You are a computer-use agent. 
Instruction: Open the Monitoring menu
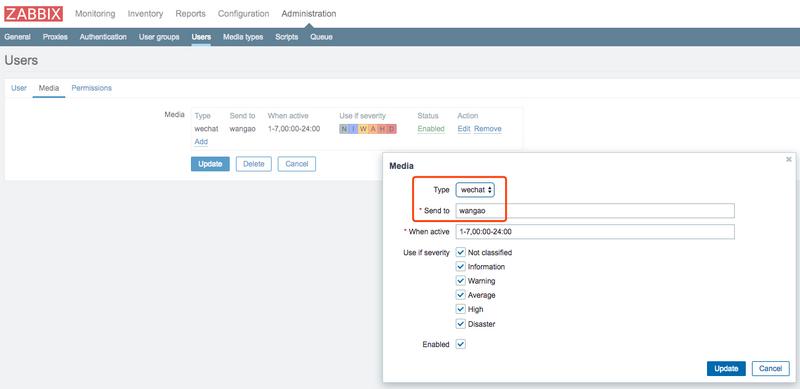click(x=95, y=14)
